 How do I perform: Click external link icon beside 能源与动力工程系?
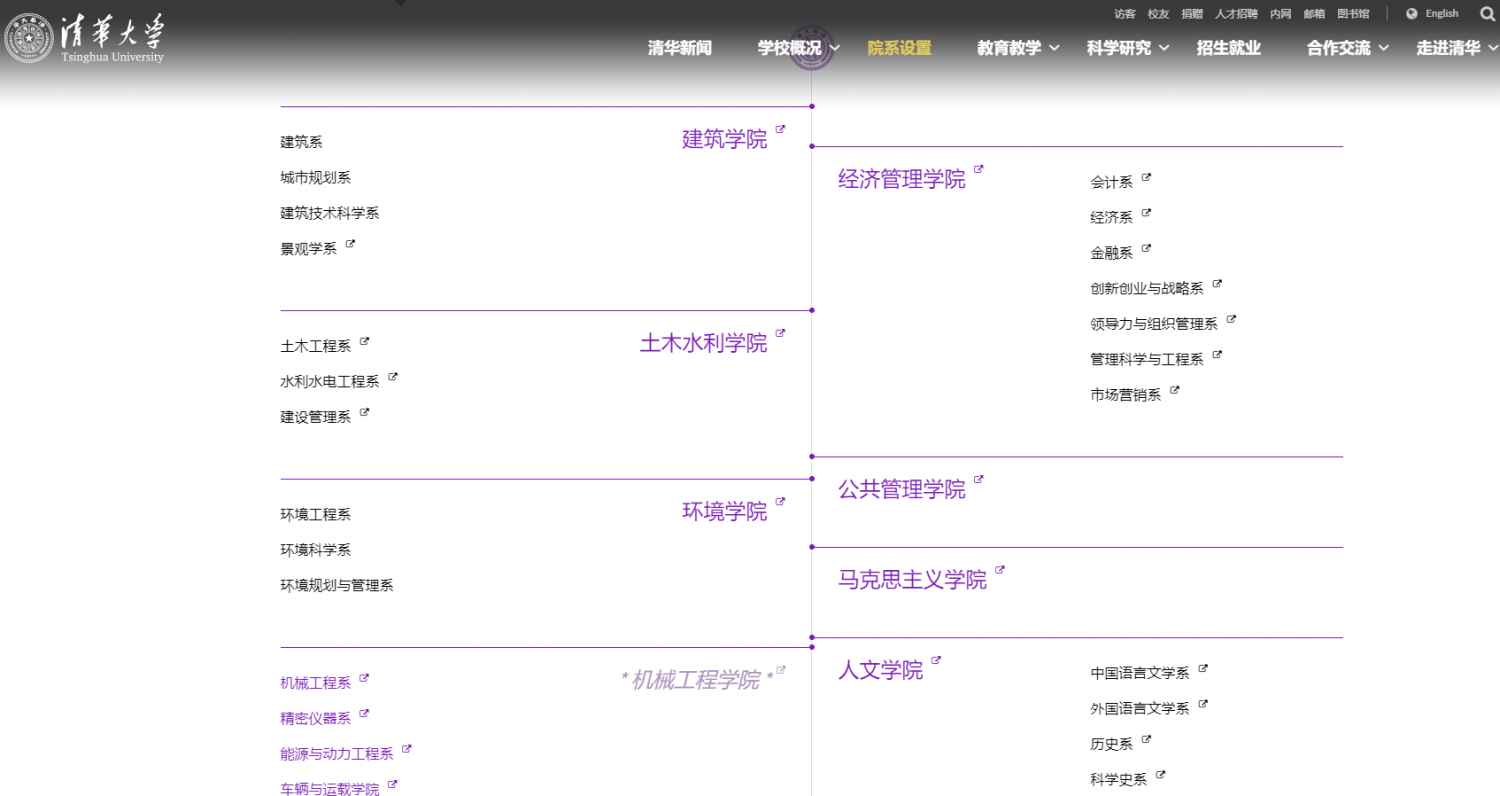(407, 749)
